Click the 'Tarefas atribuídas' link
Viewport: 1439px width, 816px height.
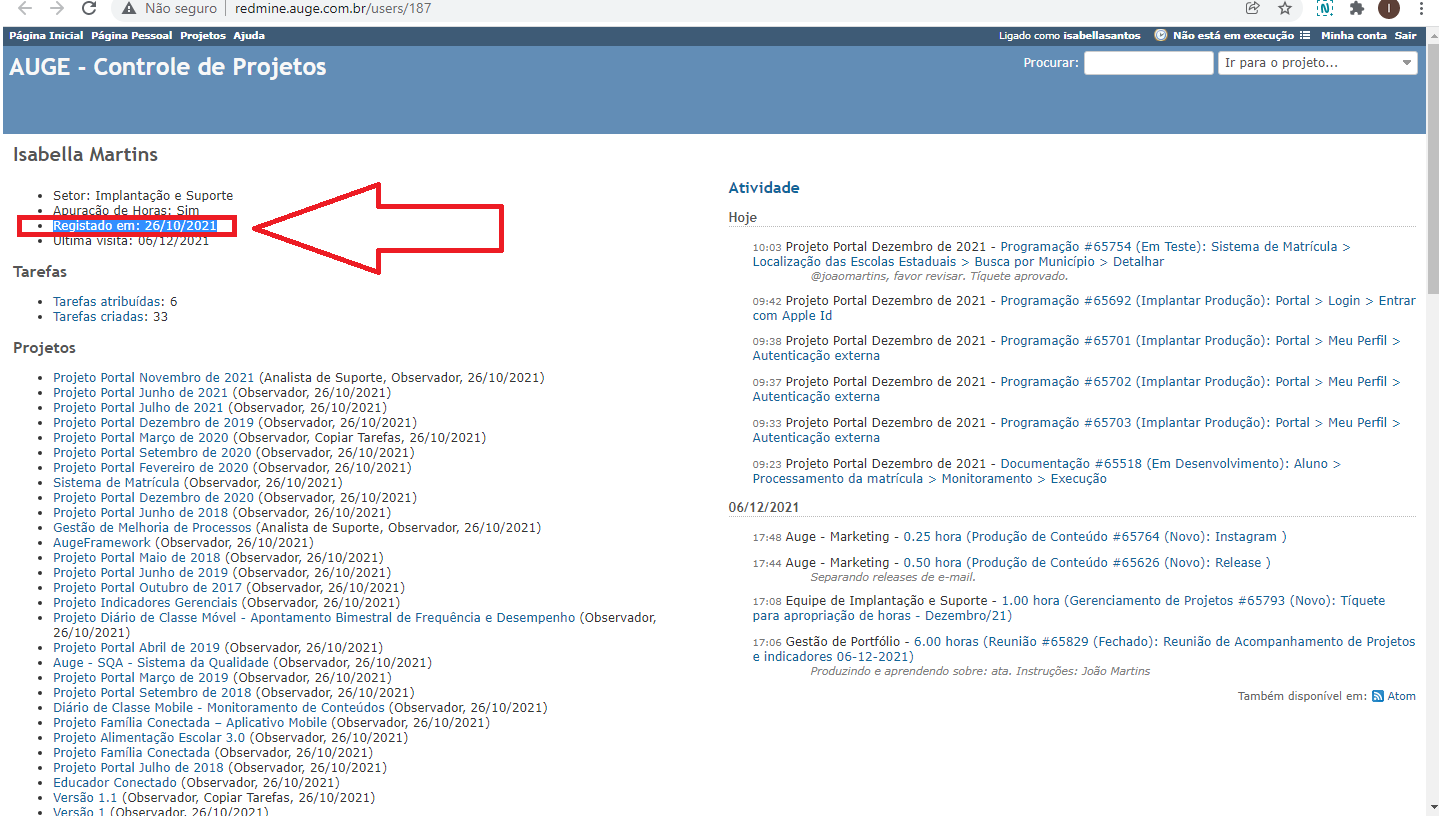[x=108, y=301]
